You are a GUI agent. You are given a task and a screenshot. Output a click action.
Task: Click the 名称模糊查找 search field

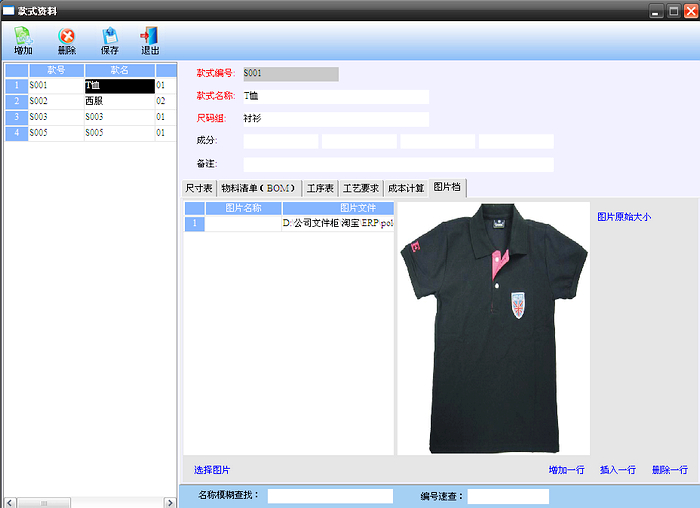(x=330, y=496)
